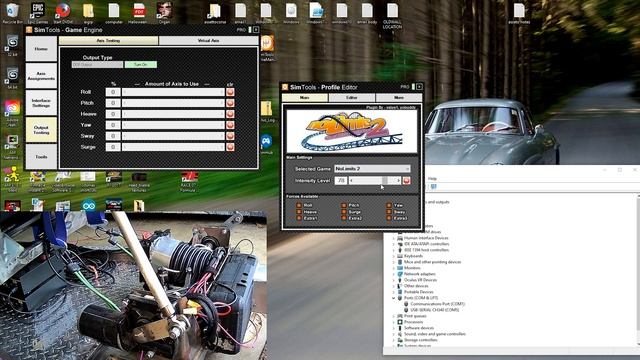
Task: Open Output Testing section
Action: tap(41, 130)
